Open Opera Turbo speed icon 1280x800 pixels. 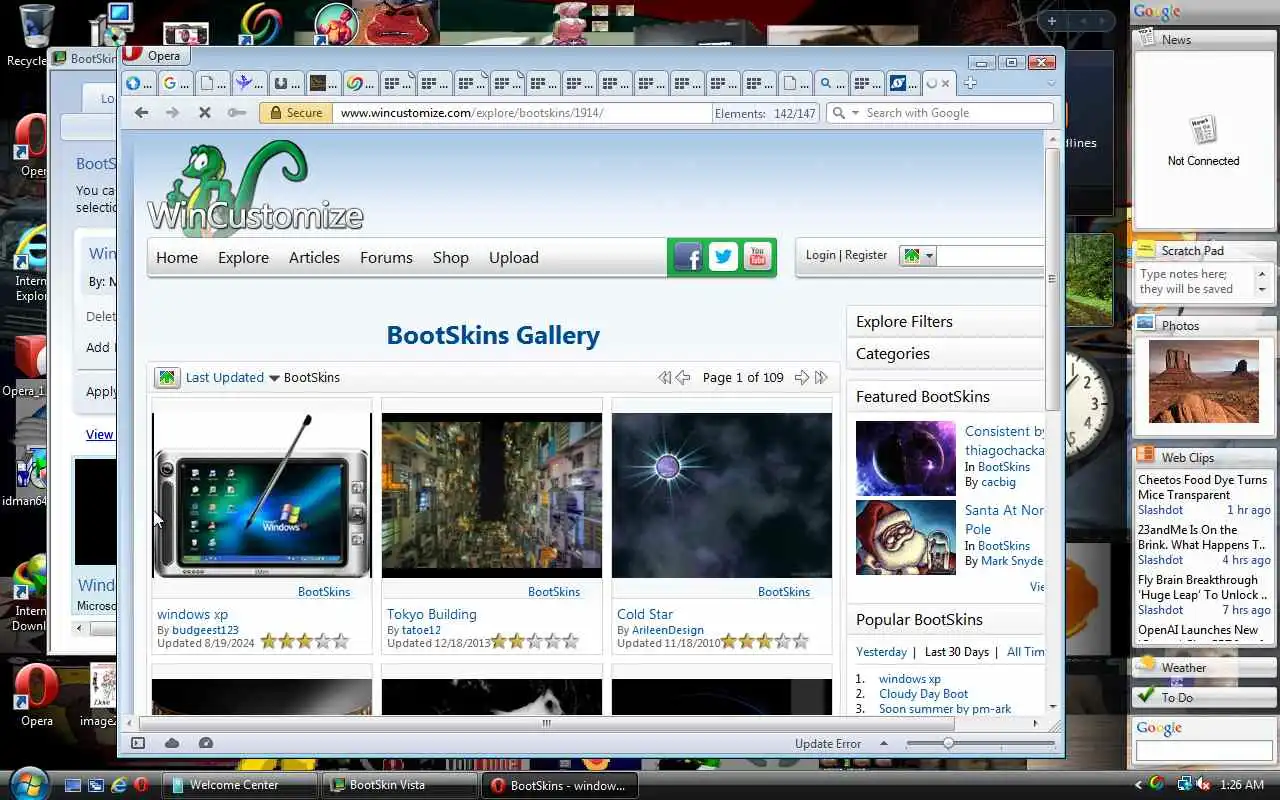[x=206, y=743]
